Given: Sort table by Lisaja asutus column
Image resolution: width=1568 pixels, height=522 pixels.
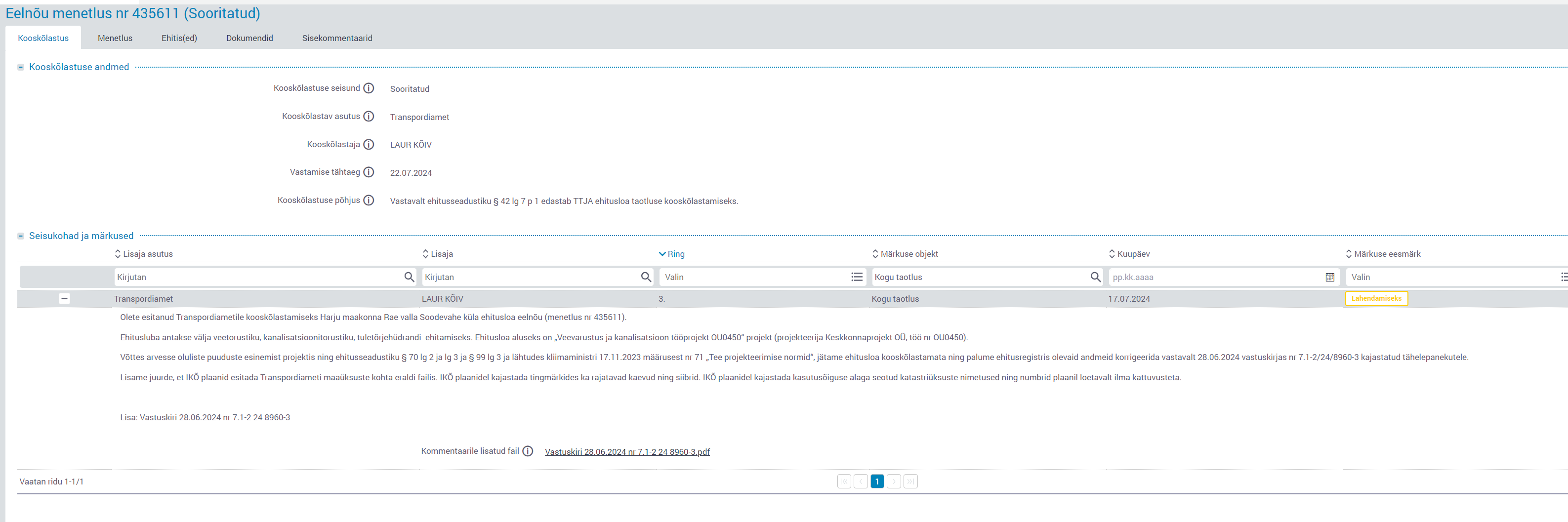Looking at the screenshot, I should (x=144, y=254).
